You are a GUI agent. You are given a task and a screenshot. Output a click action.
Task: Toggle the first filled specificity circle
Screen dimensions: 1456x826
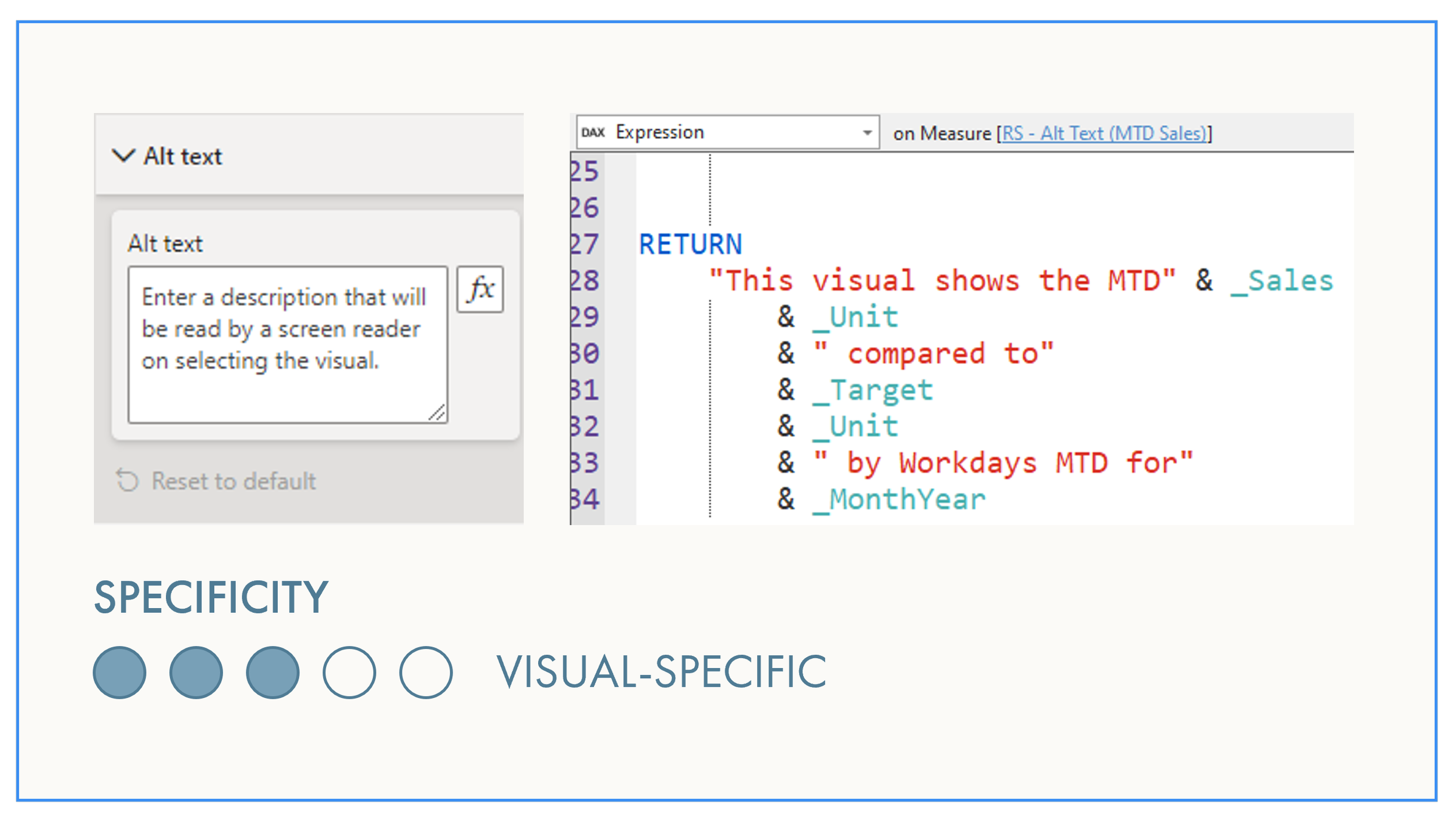pos(118,672)
